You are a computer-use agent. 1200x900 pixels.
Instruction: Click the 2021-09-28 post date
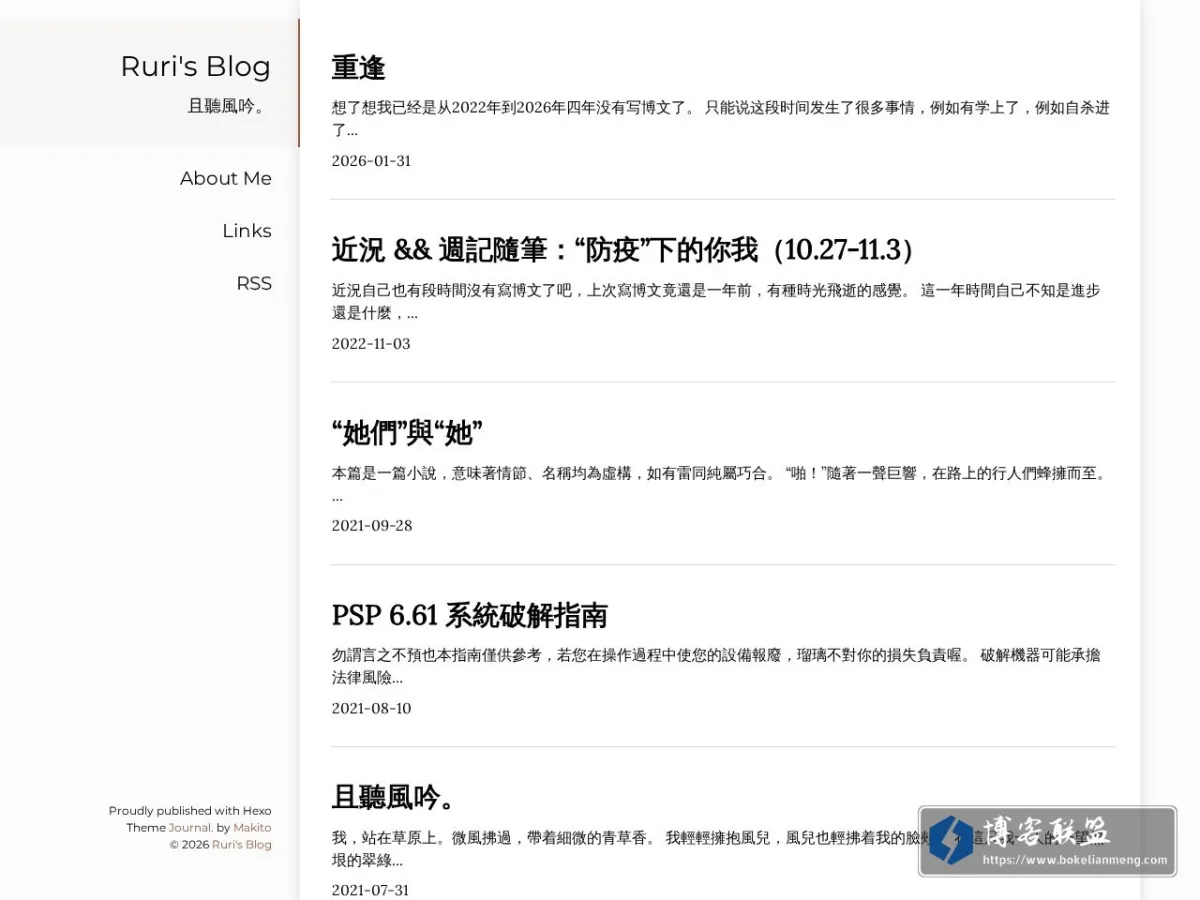[372, 526]
